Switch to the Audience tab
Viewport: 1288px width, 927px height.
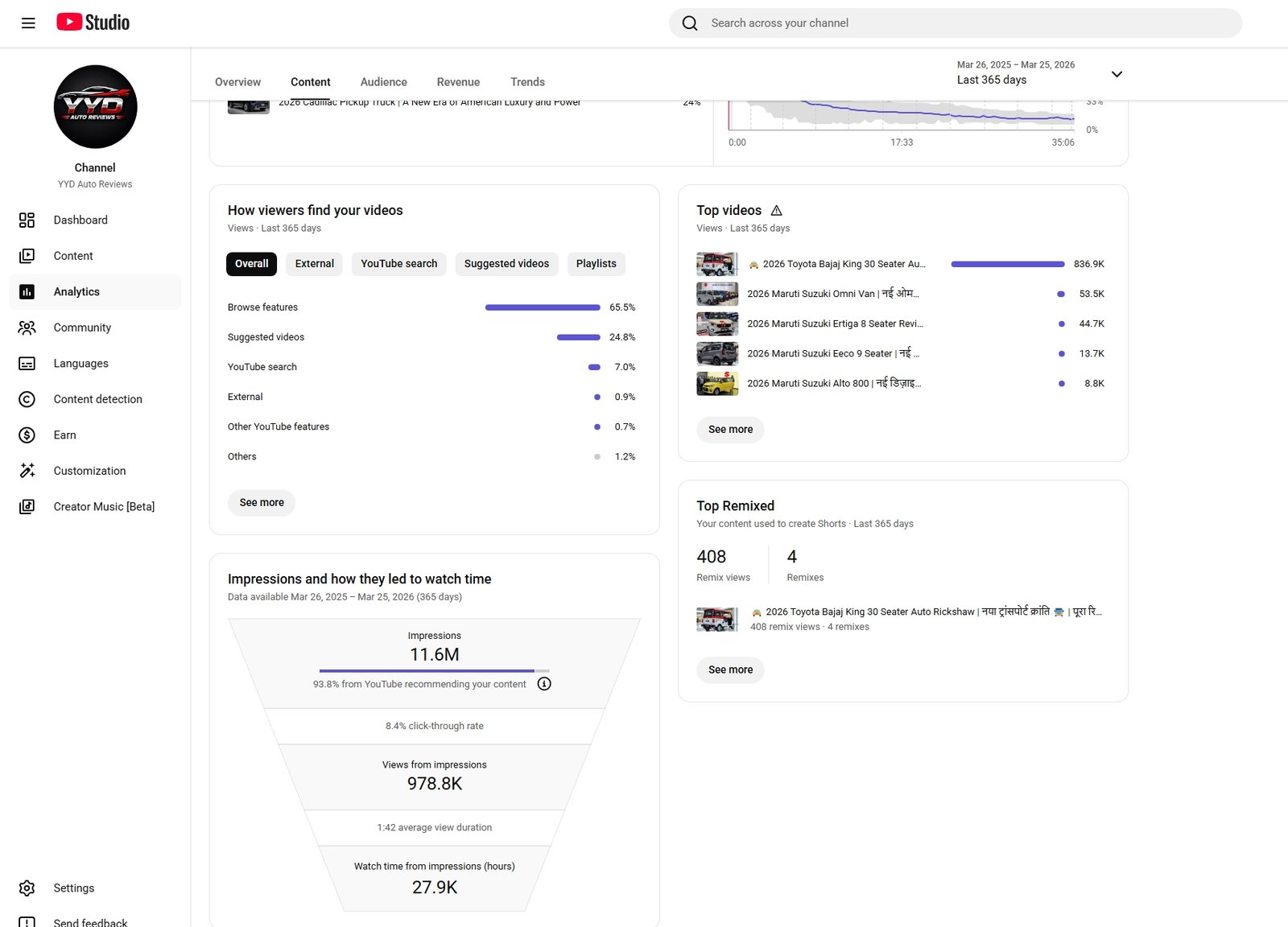coord(383,82)
